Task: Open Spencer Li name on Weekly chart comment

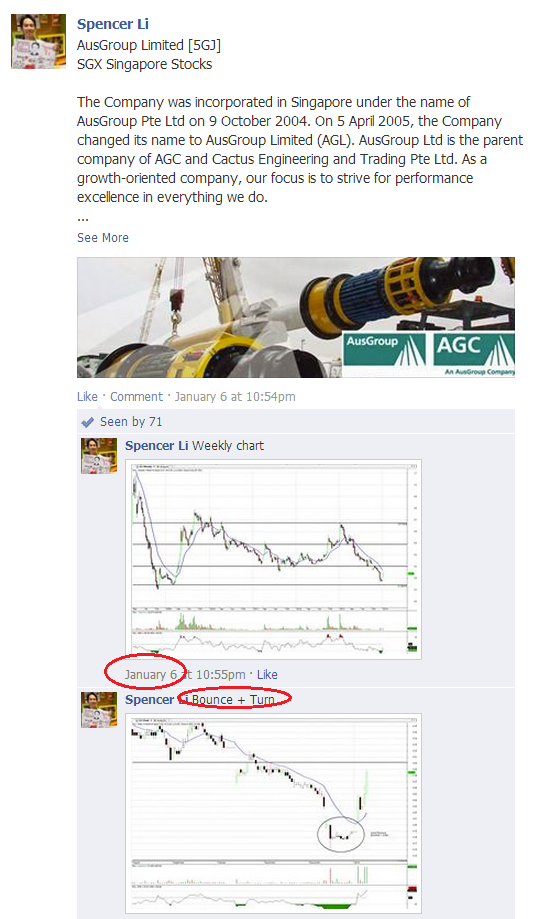Action: (157, 445)
